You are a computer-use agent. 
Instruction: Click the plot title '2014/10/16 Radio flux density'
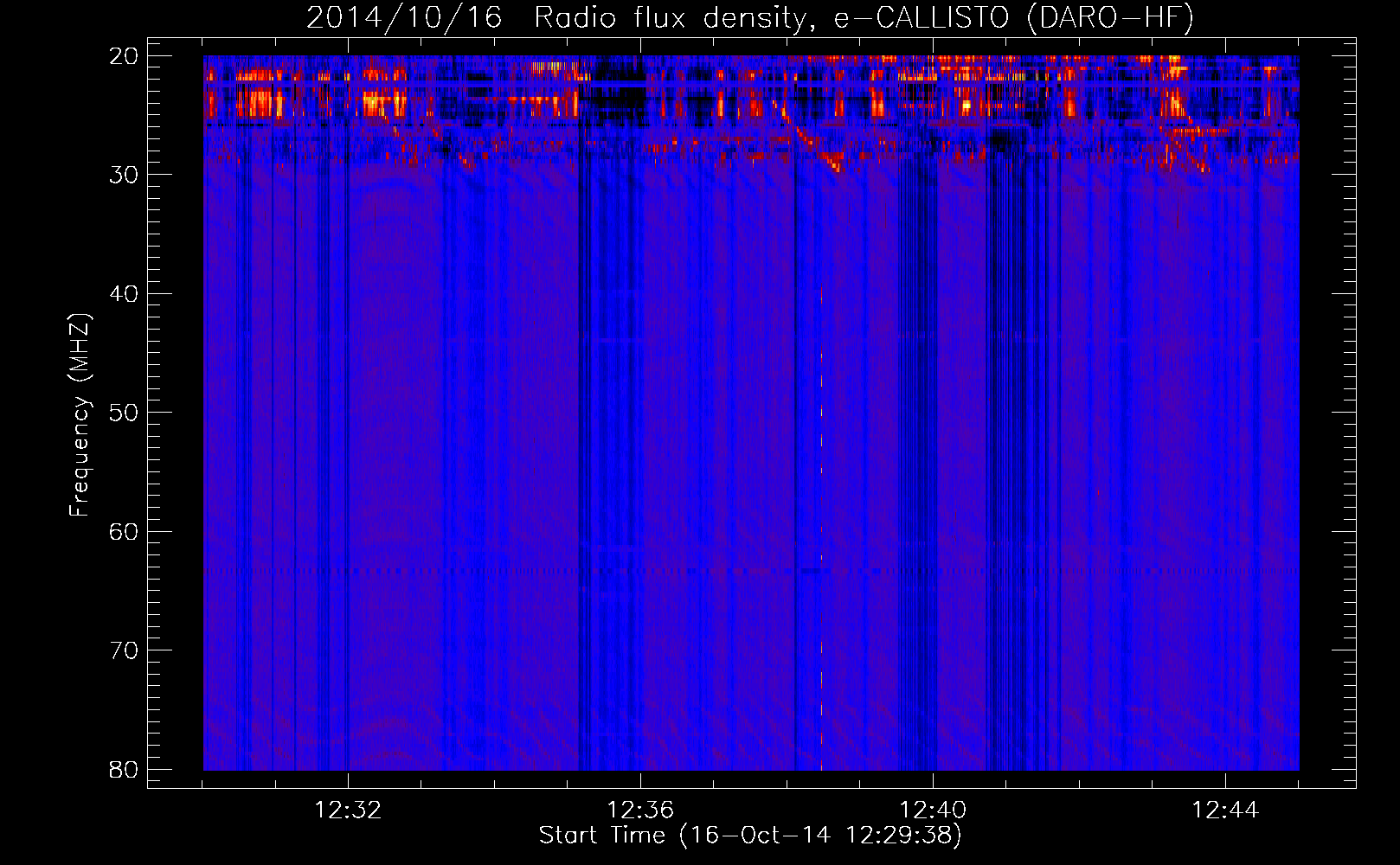[561, 18]
